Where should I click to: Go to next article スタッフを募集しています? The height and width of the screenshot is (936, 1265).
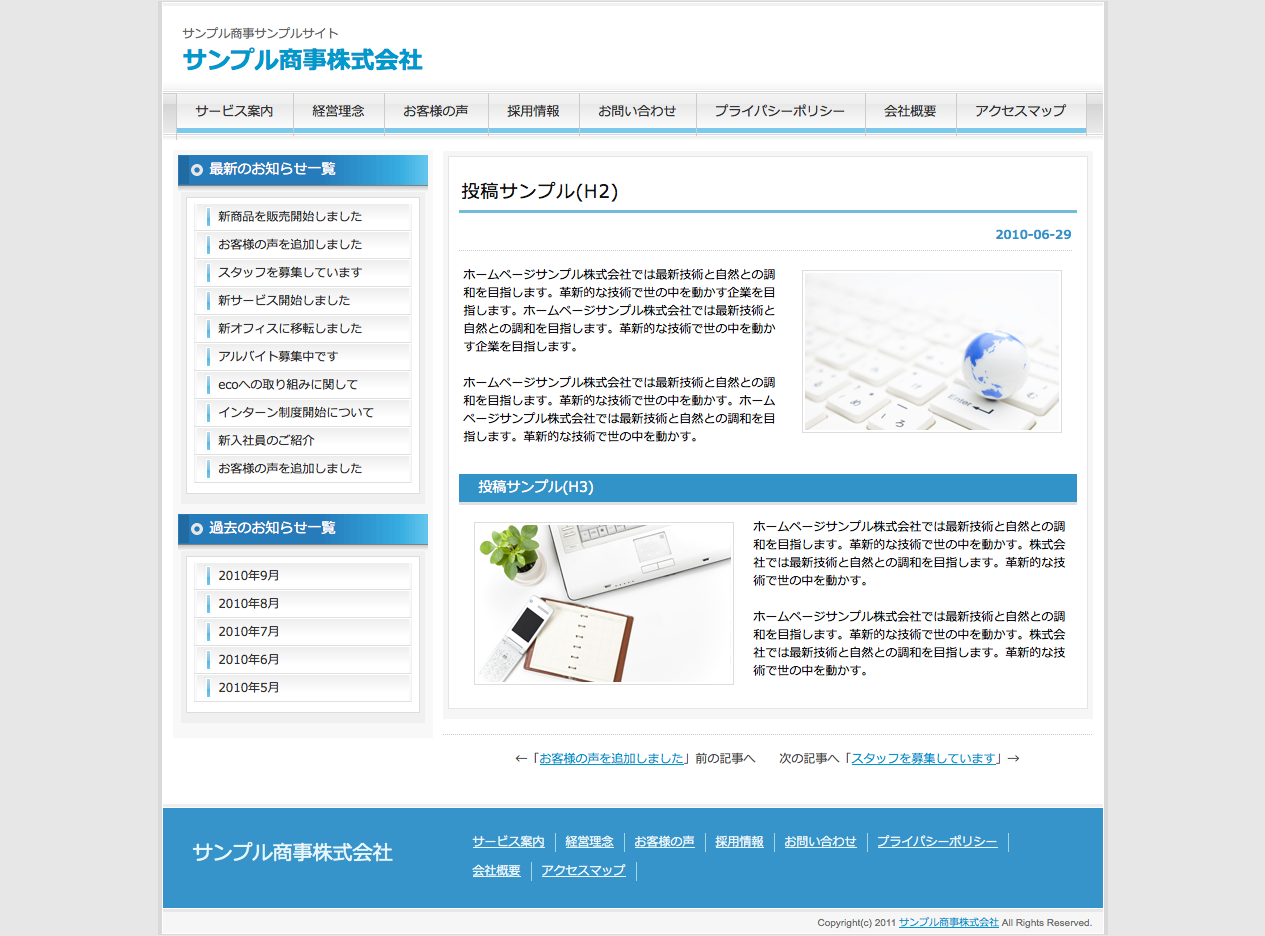[x=923, y=759]
